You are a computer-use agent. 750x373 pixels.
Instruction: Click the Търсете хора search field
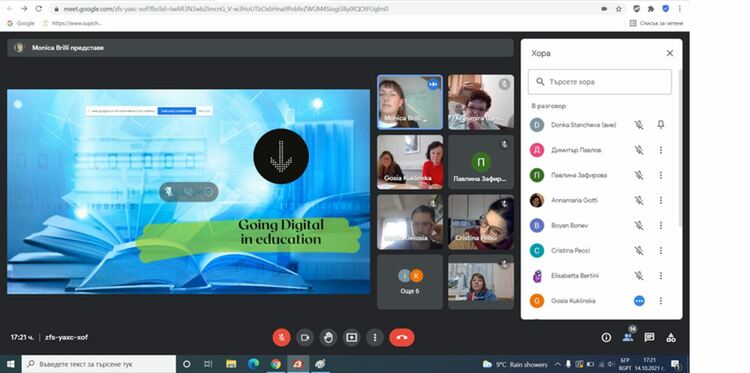pos(600,82)
